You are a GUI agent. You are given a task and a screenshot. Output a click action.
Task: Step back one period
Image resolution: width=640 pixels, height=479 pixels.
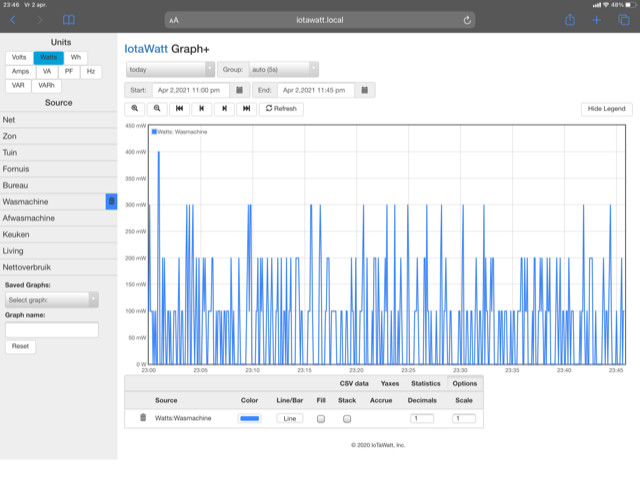(x=202, y=109)
